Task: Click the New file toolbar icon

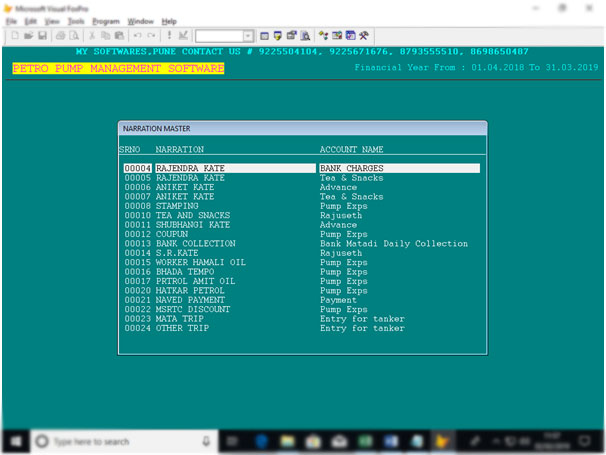Action: [x=15, y=36]
